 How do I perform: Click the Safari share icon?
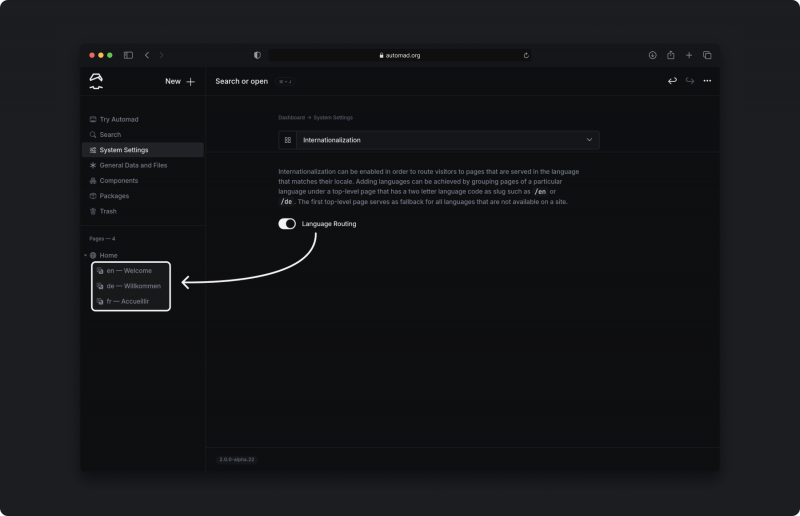pyautogui.click(x=671, y=55)
